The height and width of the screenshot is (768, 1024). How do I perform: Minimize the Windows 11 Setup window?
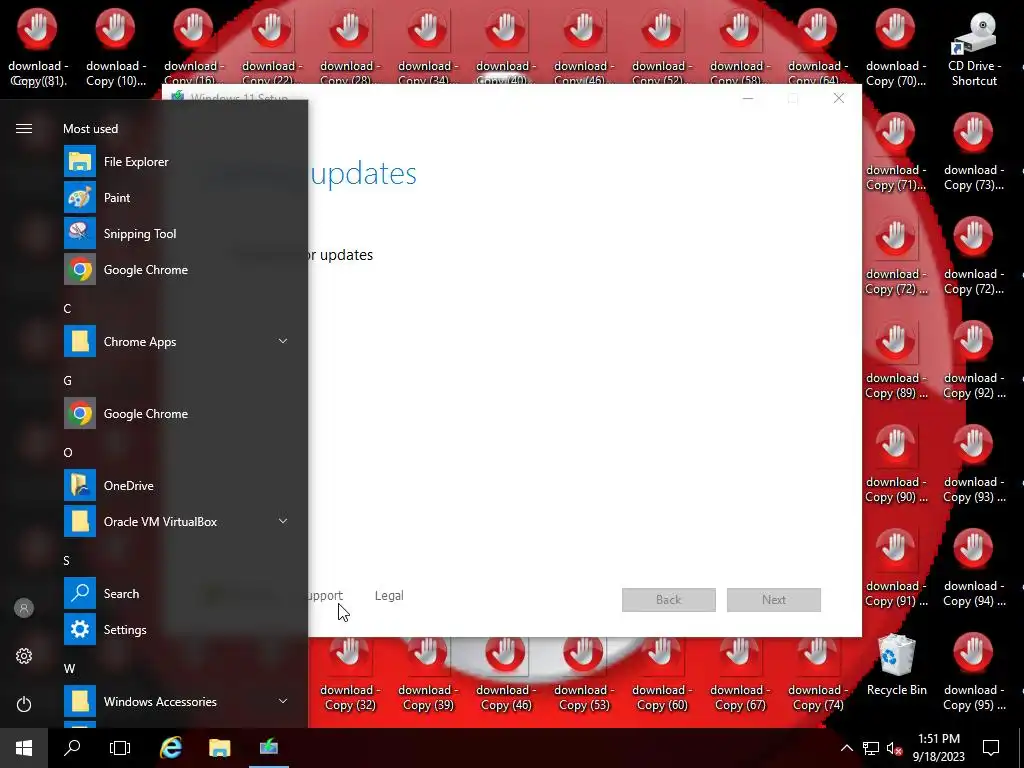[748, 99]
